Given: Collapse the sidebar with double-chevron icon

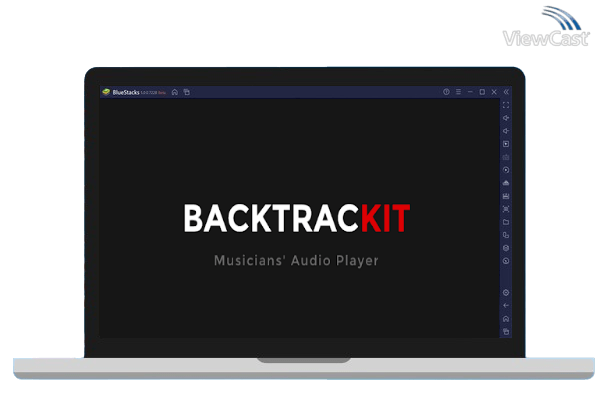Looking at the screenshot, I should pos(506,92).
